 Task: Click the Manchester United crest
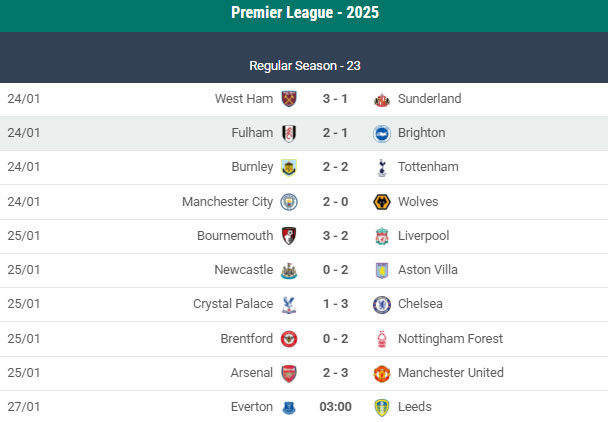pos(381,373)
